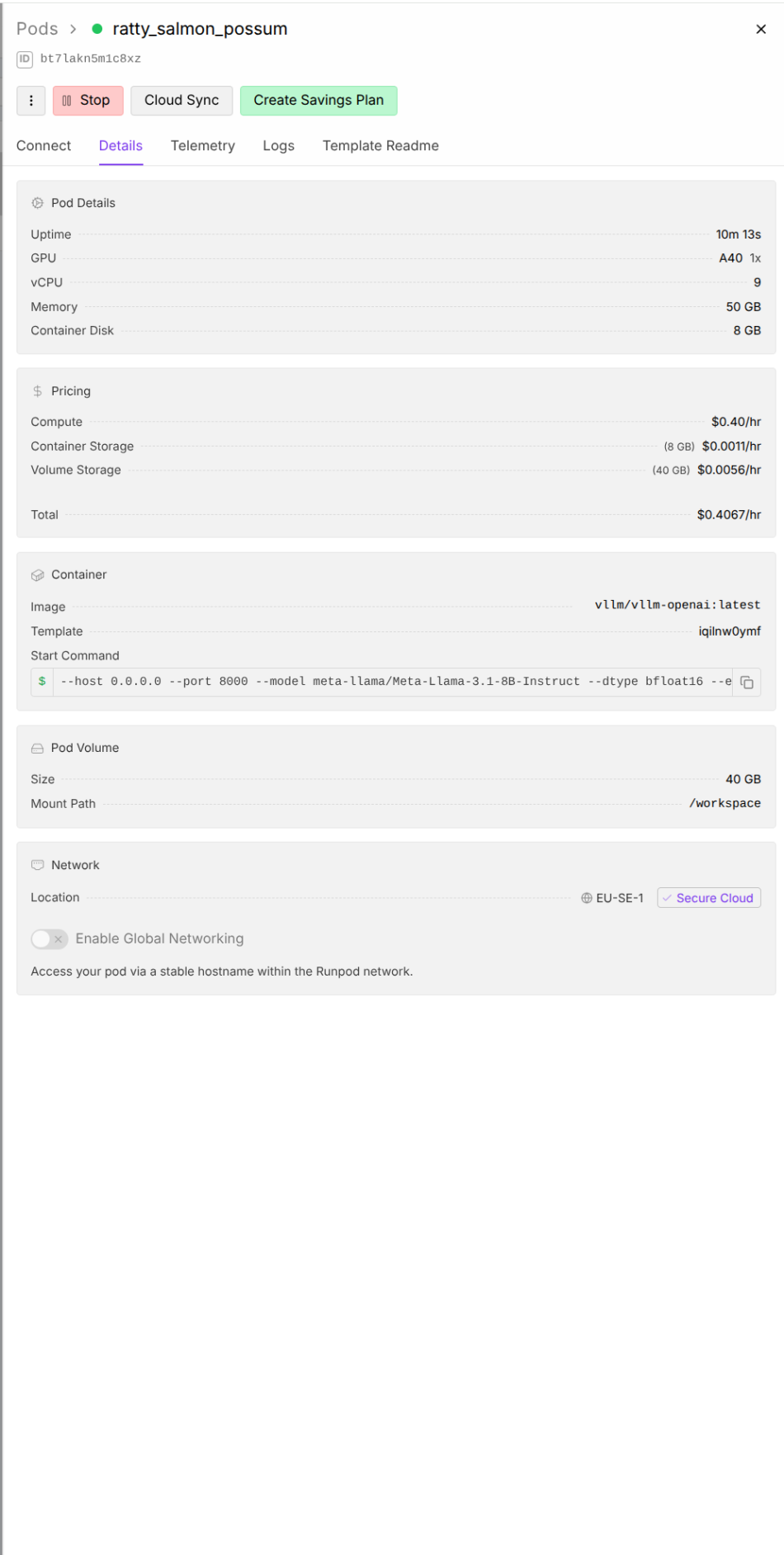
Task: Open the three-dot pod actions menu
Action: click(x=31, y=101)
